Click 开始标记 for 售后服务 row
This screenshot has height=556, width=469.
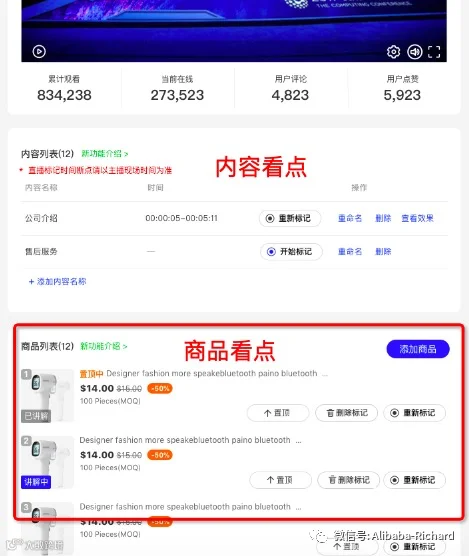click(291, 252)
